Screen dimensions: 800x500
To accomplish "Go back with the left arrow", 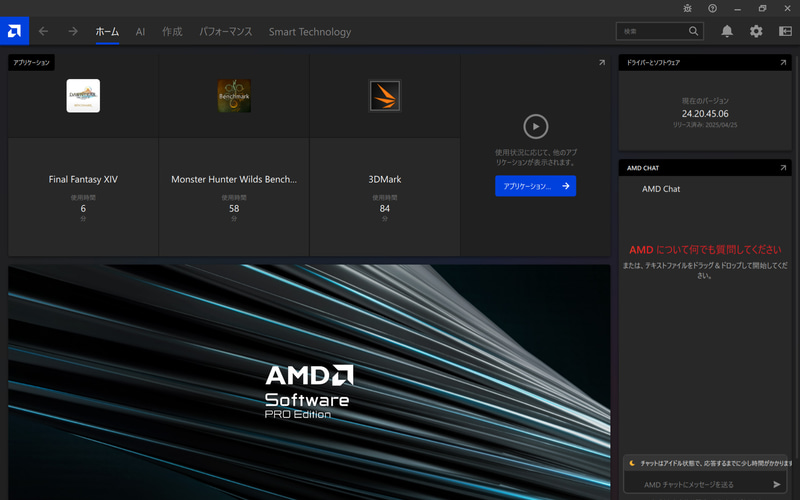I will pos(43,31).
